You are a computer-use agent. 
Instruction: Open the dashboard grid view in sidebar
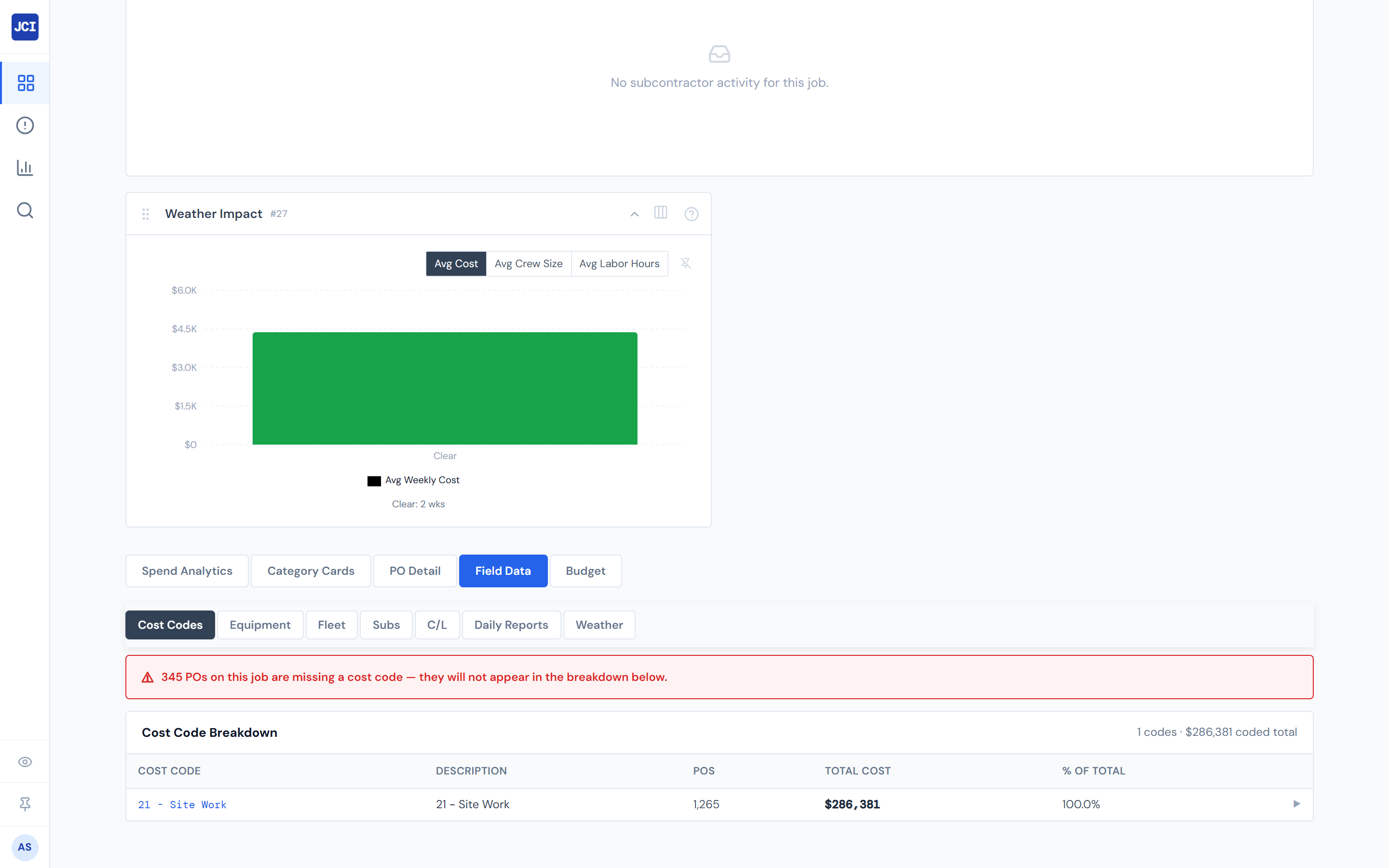coord(25,82)
